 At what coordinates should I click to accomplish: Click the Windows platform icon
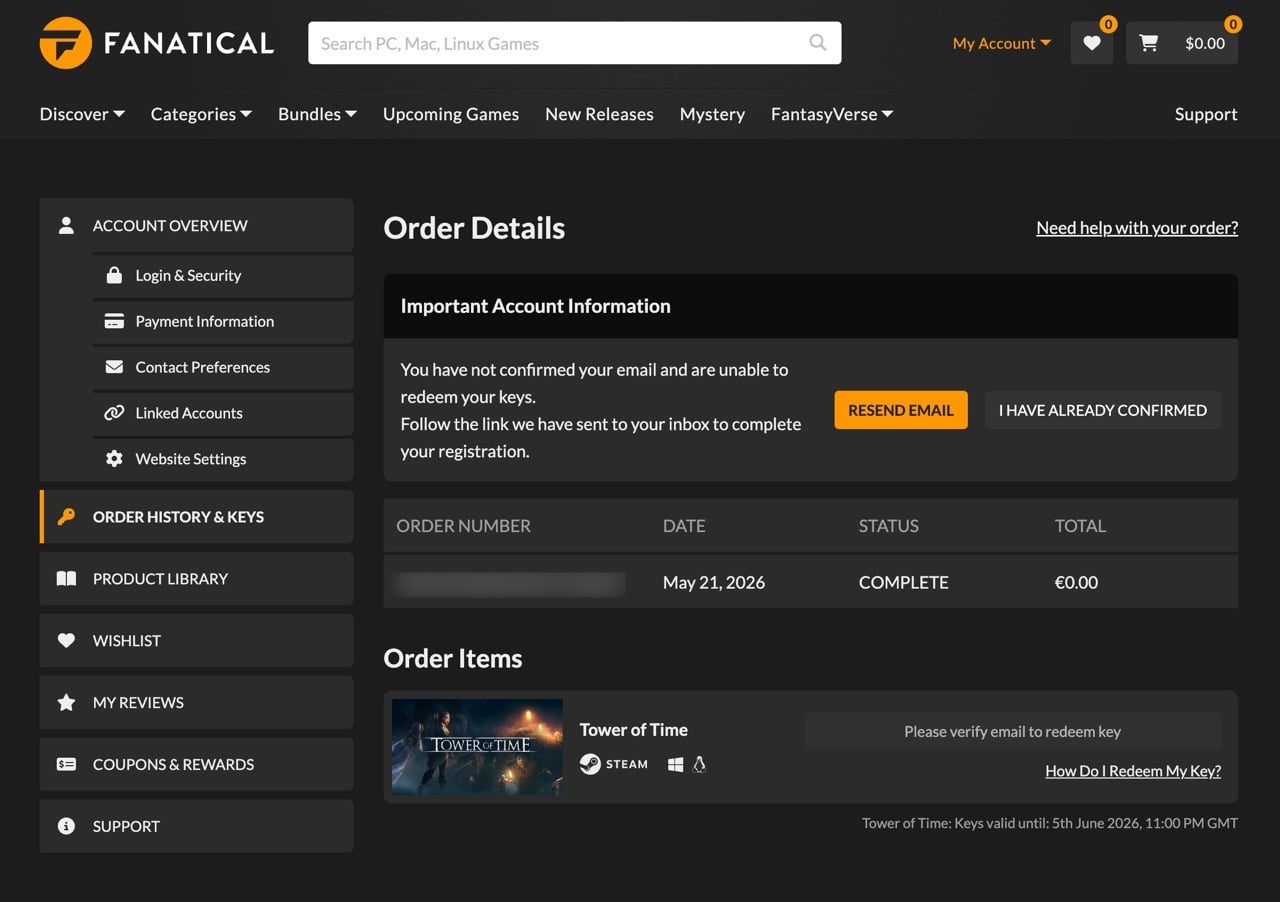(675, 764)
